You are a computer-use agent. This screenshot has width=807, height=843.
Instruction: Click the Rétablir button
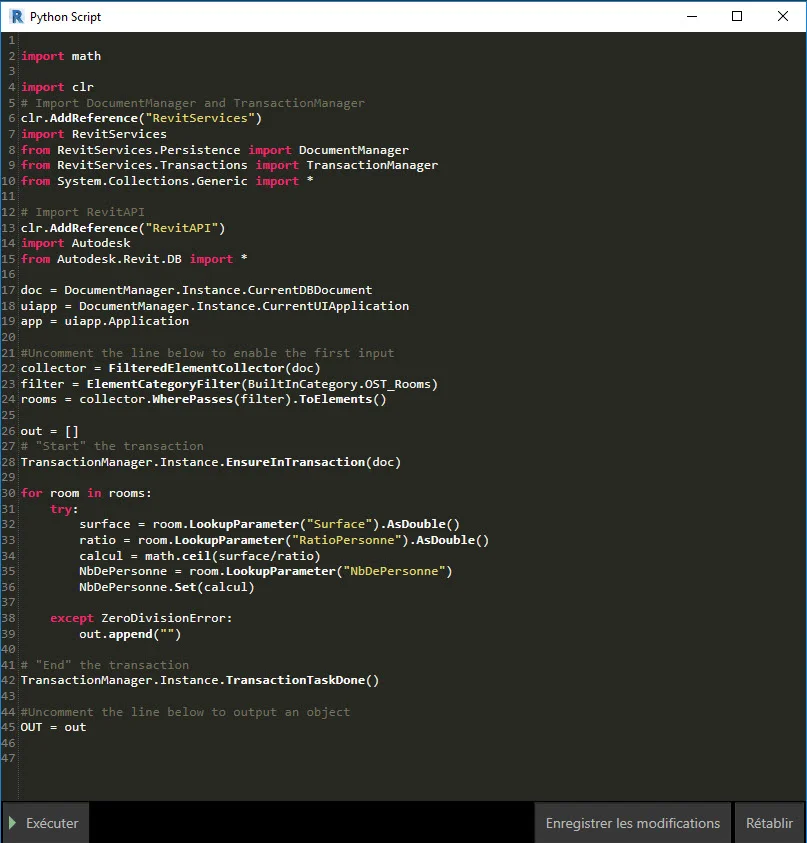[769, 823]
